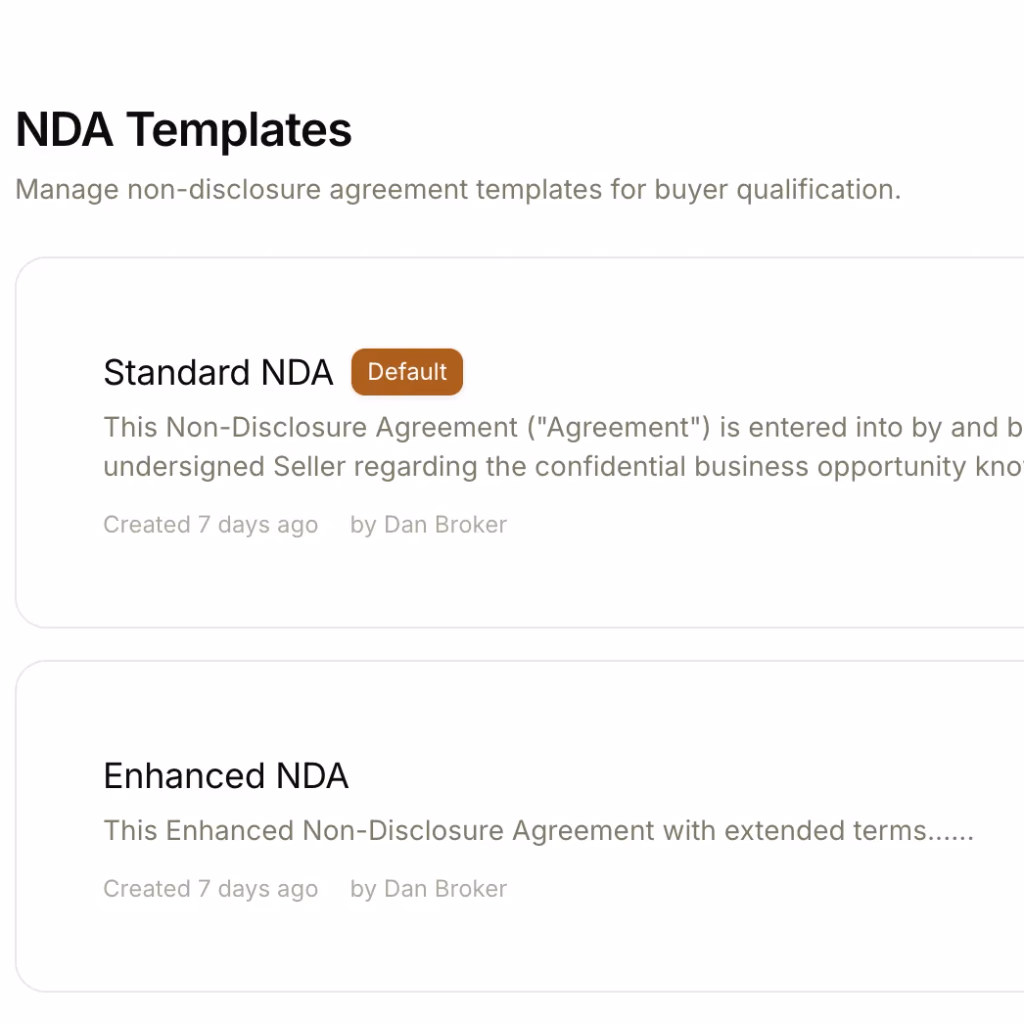The width and height of the screenshot is (1024, 1024).
Task: Click 'by Dan Broker' under Enhanced NDA
Action: coord(428,888)
